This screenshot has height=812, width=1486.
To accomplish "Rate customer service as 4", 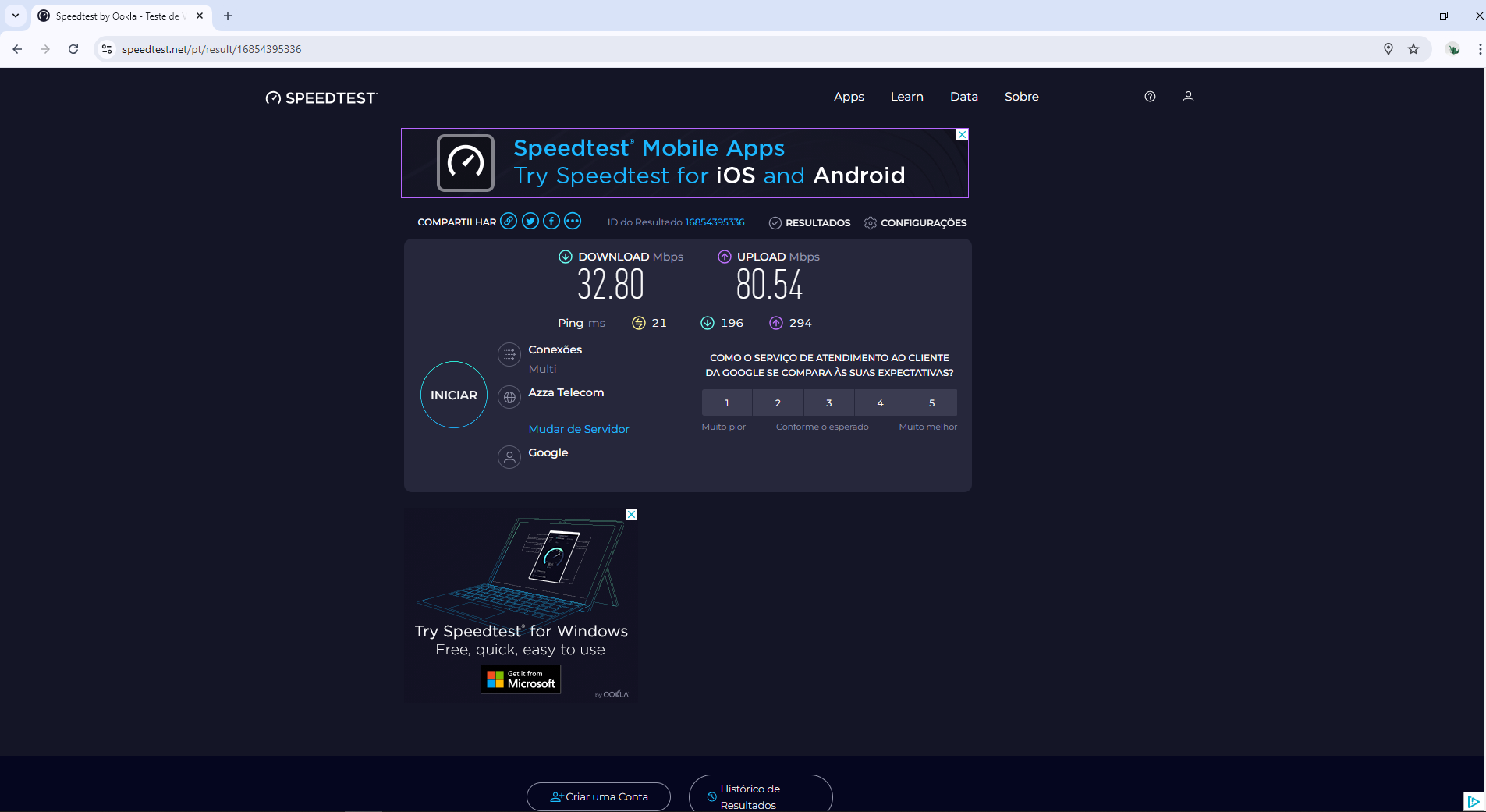I will pyautogui.click(x=881, y=403).
